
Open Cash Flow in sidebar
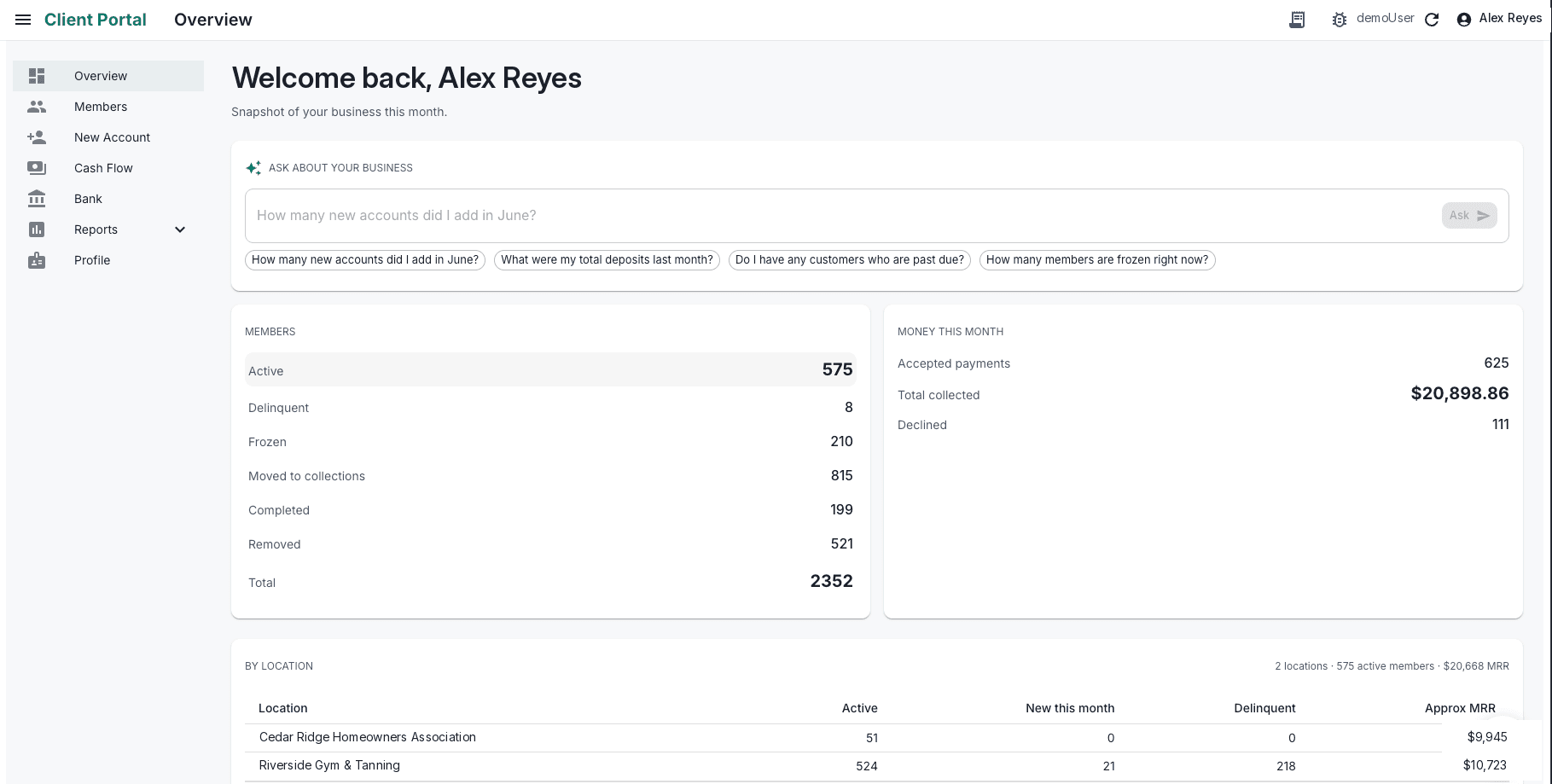[x=108, y=168]
